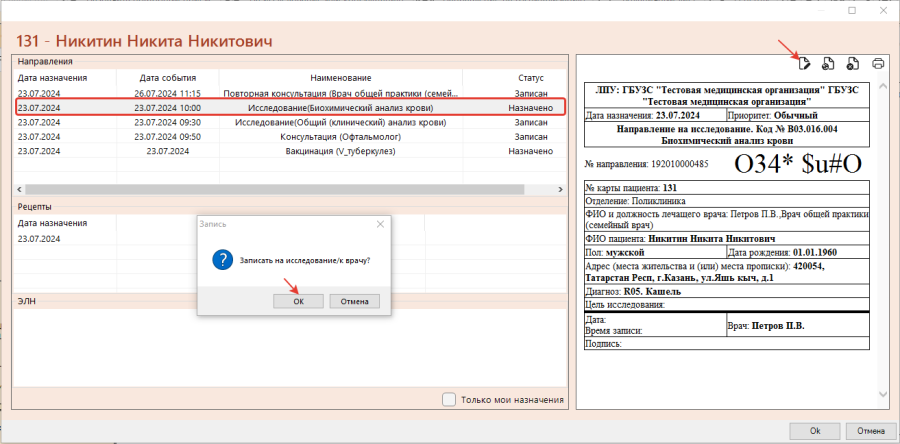Close the Запись dialog with X
Image resolution: width=900 pixels, height=444 pixels.
coord(380,224)
